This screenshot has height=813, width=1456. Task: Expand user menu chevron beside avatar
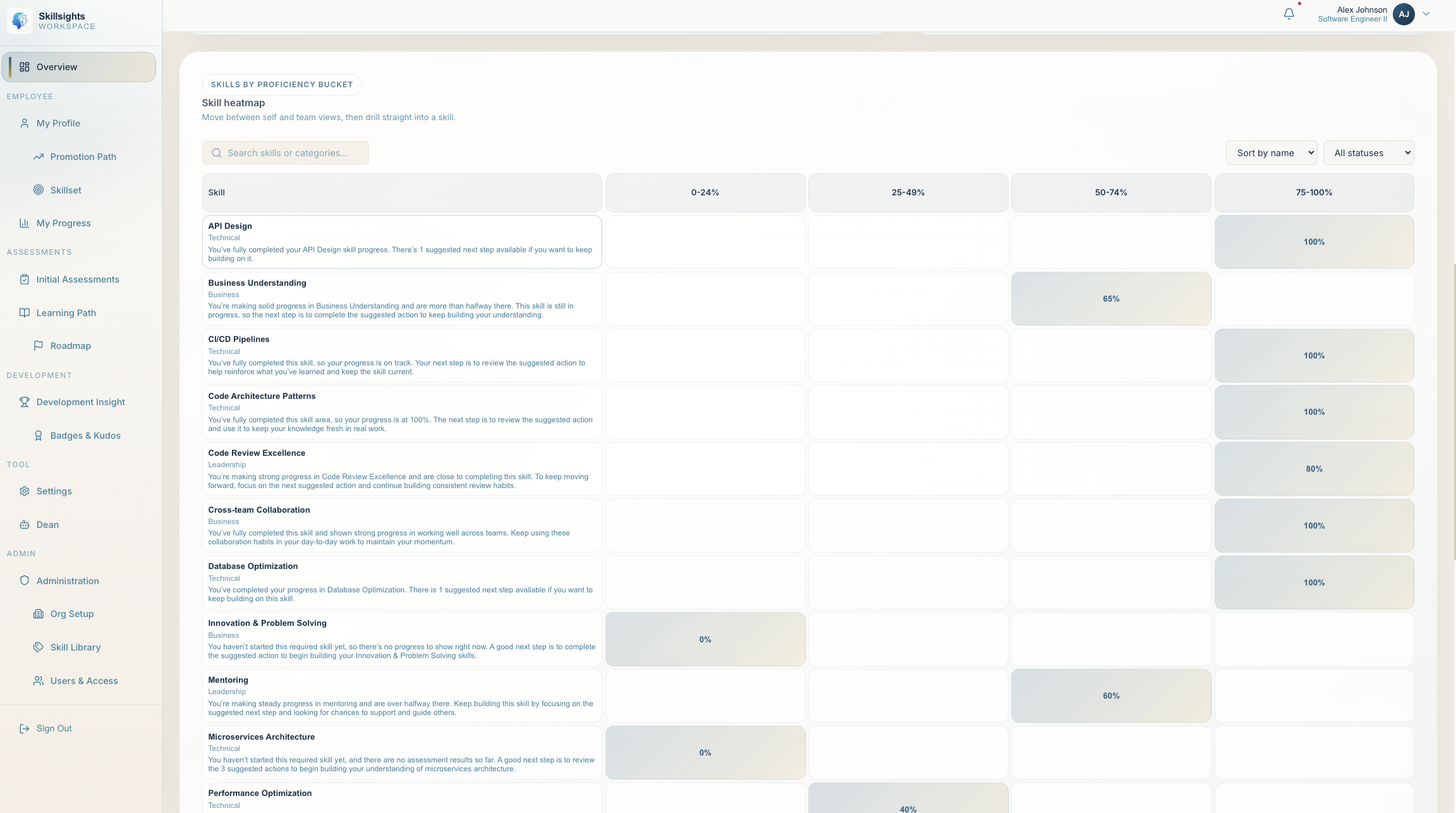(x=1426, y=14)
